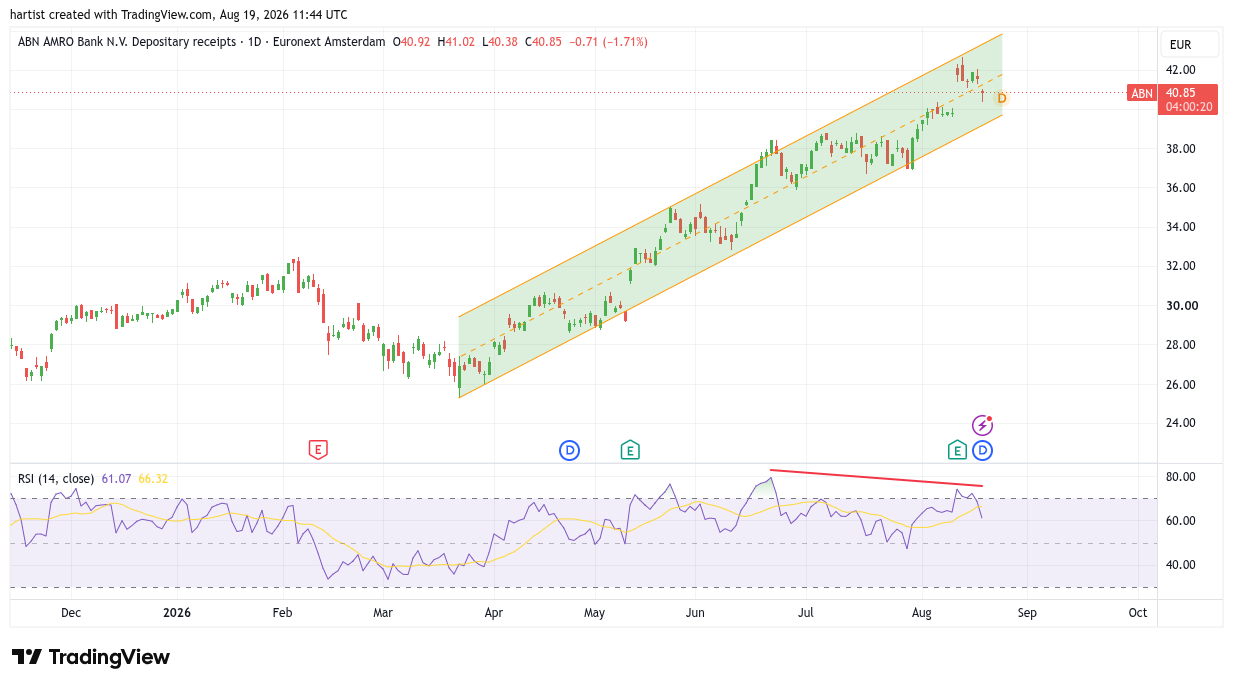
Task: Click the 42.00 price axis label
Action: pyautogui.click(x=1180, y=70)
